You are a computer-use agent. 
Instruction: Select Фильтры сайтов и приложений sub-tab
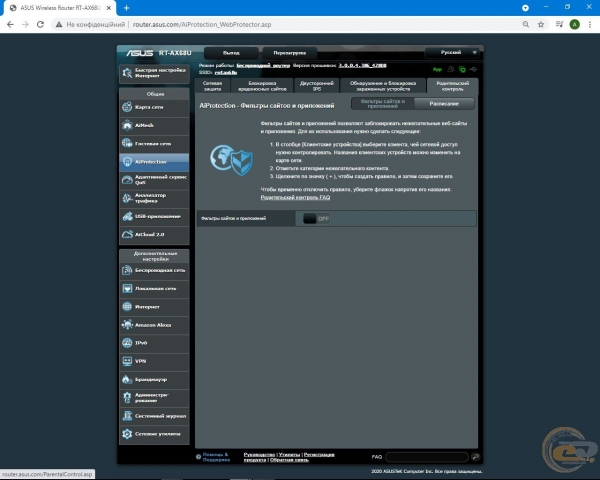[383, 104]
